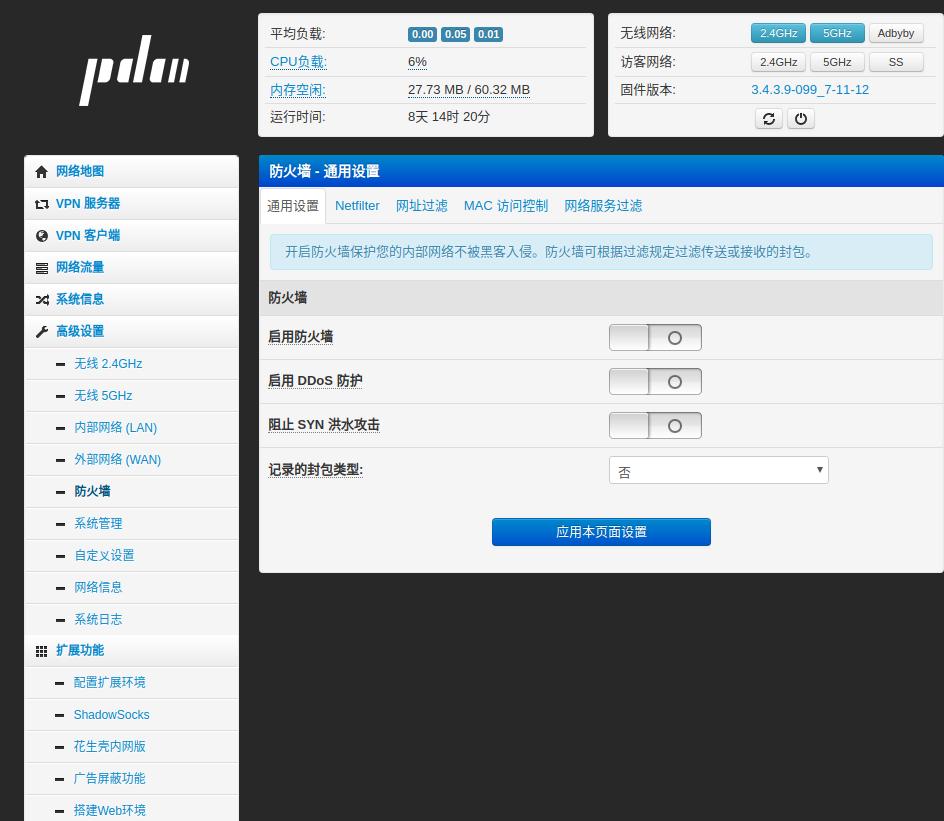
Task: Open the 内存空闲 link
Action: coord(297,90)
